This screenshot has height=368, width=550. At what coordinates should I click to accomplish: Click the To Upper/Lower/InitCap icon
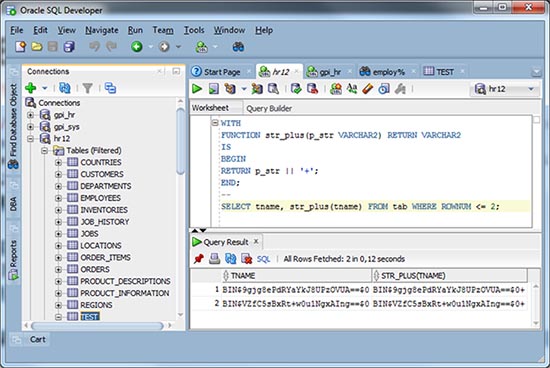coord(352,88)
